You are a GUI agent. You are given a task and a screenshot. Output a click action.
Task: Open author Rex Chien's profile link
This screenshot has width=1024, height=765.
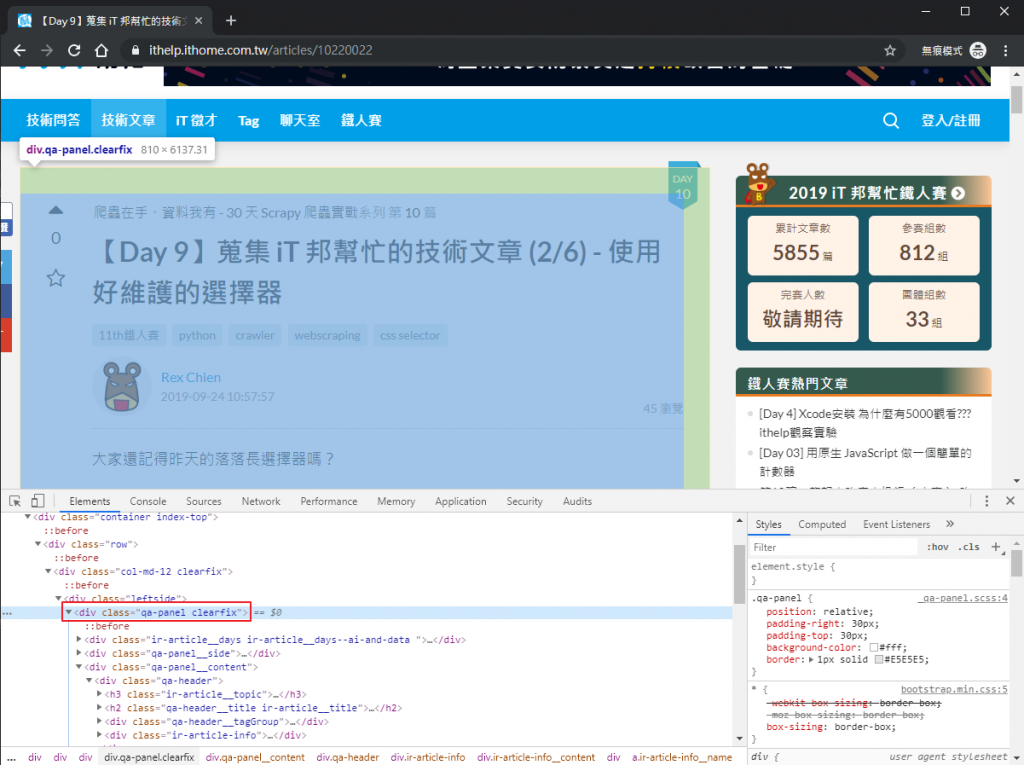click(x=191, y=377)
